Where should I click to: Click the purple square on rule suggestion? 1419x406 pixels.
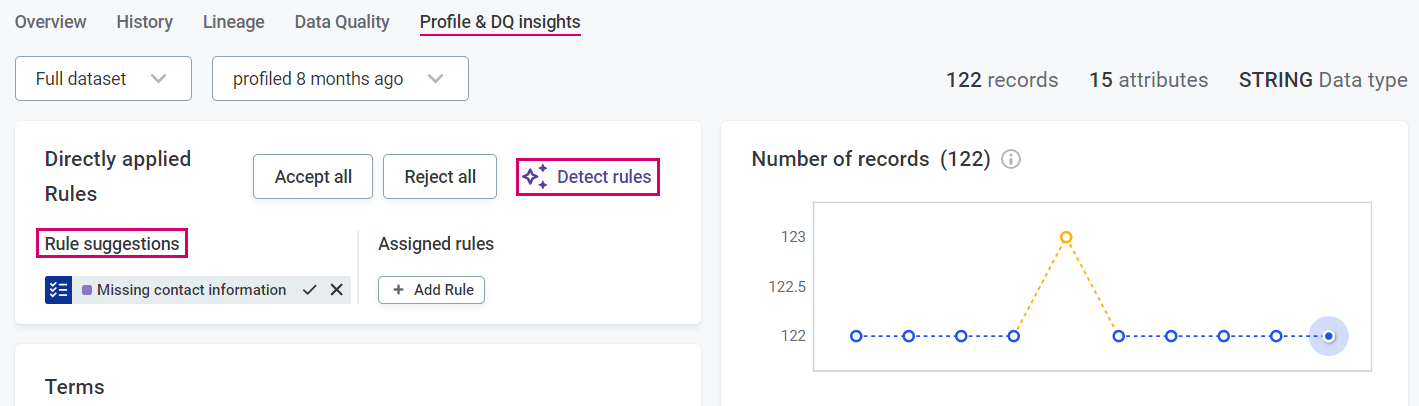click(x=87, y=290)
